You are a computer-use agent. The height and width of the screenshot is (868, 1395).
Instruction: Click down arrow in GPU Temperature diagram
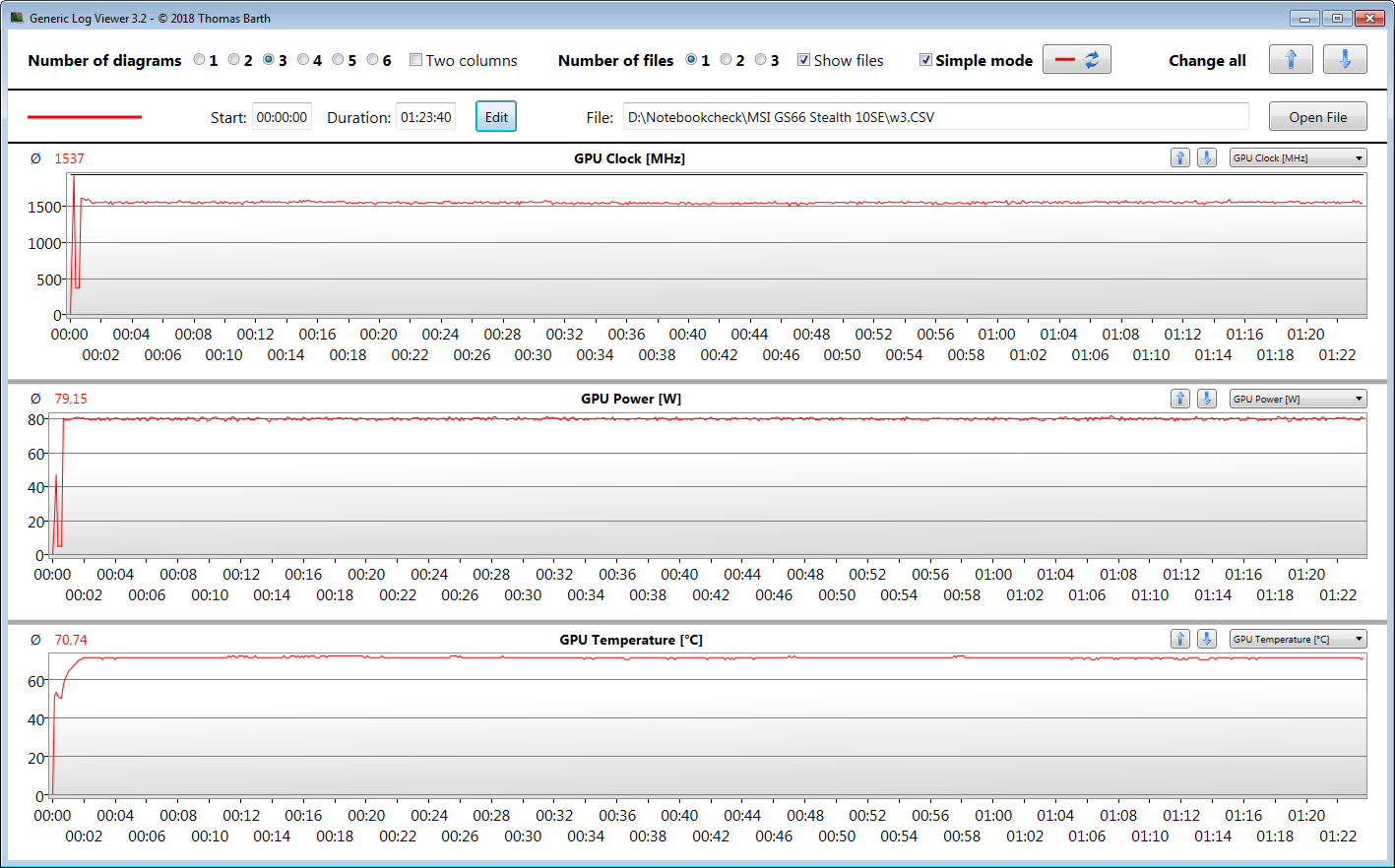pos(1206,640)
